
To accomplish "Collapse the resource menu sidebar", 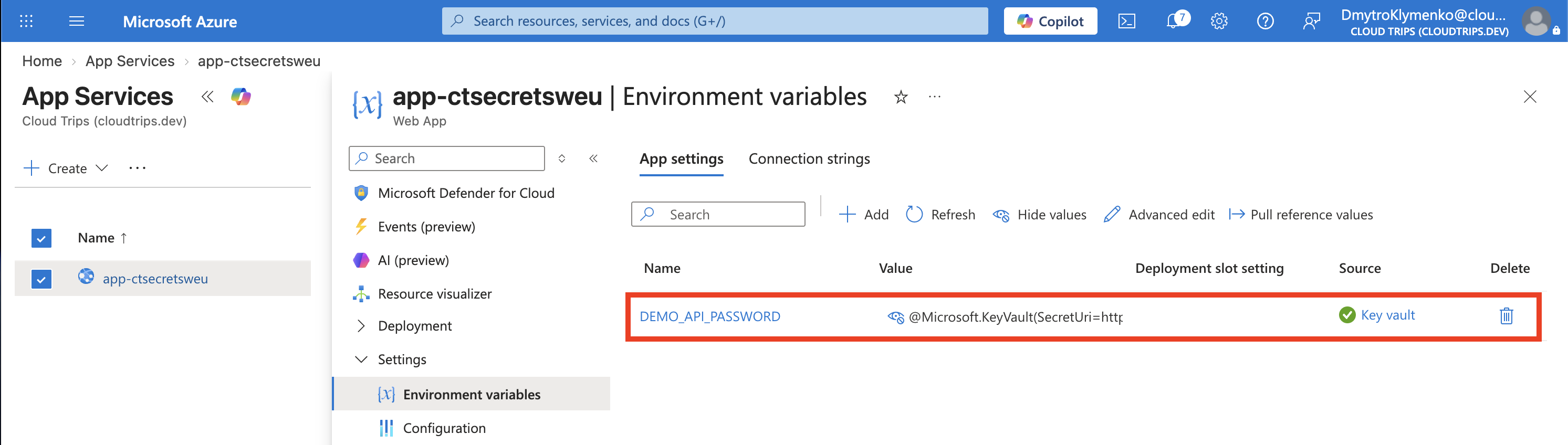I will tap(593, 158).
